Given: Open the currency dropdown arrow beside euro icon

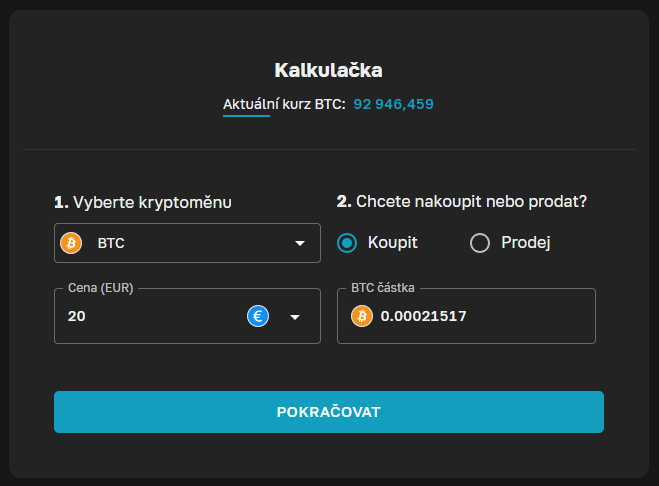Looking at the screenshot, I should tap(295, 317).
